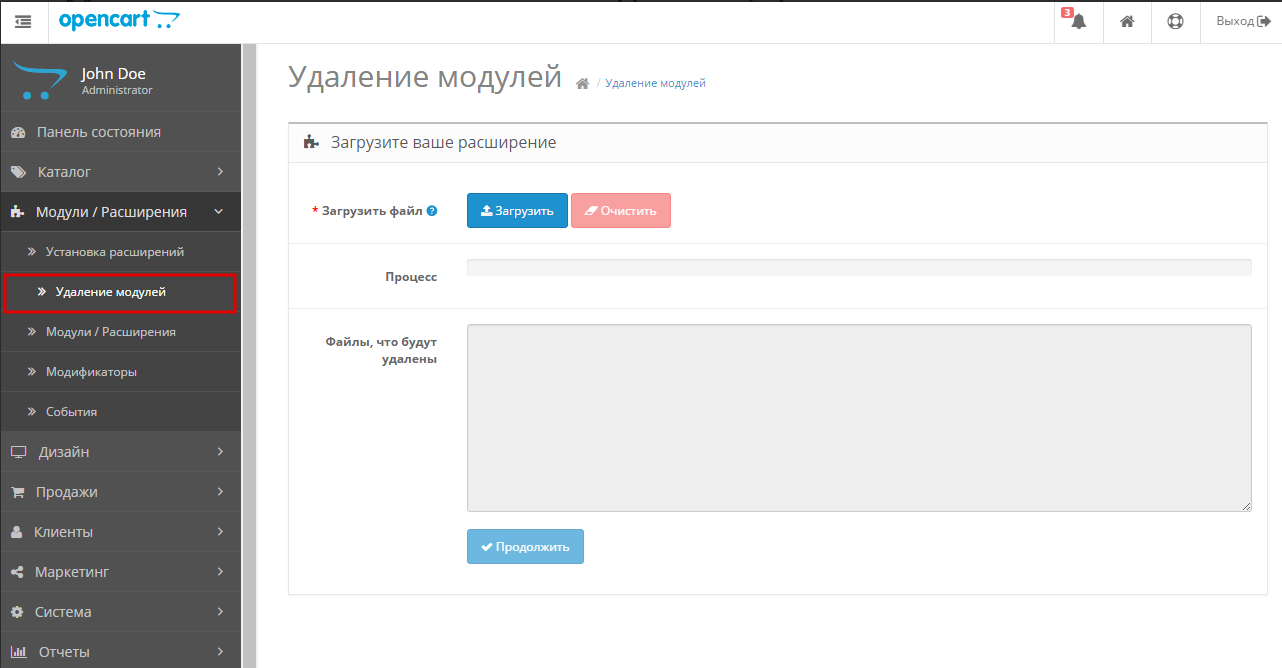Expand the Дизайн menu
This screenshot has height=668, width=1282.
click(120, 452)
